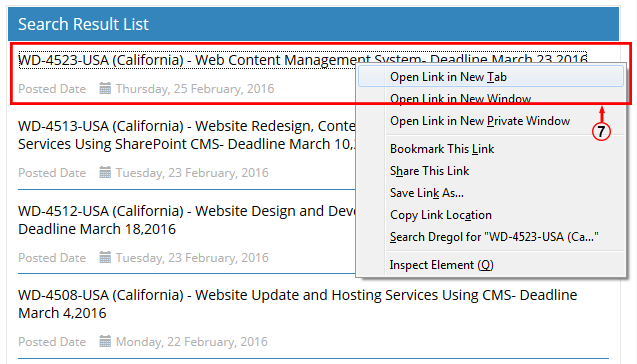Screen dimensions: 637x364
Task: Open WD-4512-USA Website Design and Development link
Action: [x=187, y=220]
